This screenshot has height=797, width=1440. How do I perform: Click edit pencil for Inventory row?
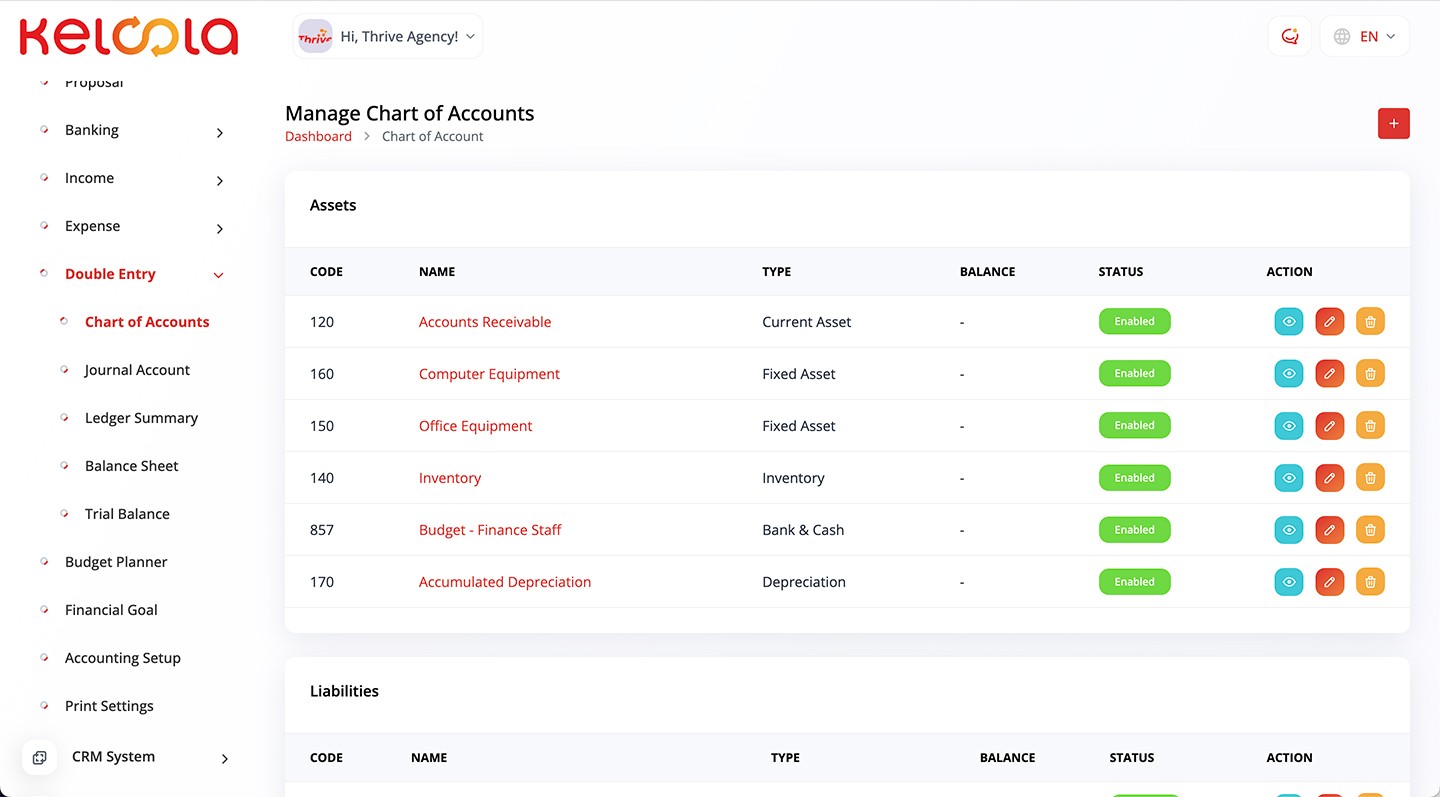tap(1329, 478)
